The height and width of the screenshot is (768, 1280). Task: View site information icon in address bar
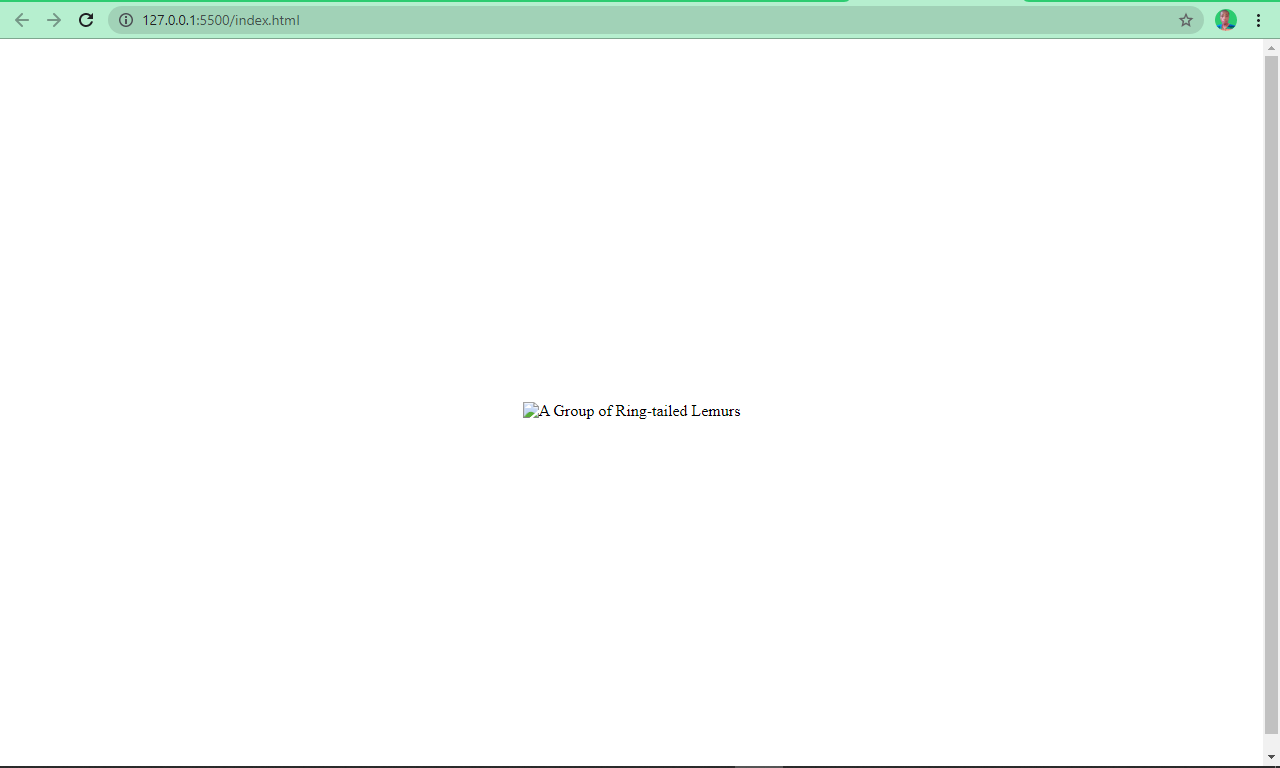[x=126, y=20]
